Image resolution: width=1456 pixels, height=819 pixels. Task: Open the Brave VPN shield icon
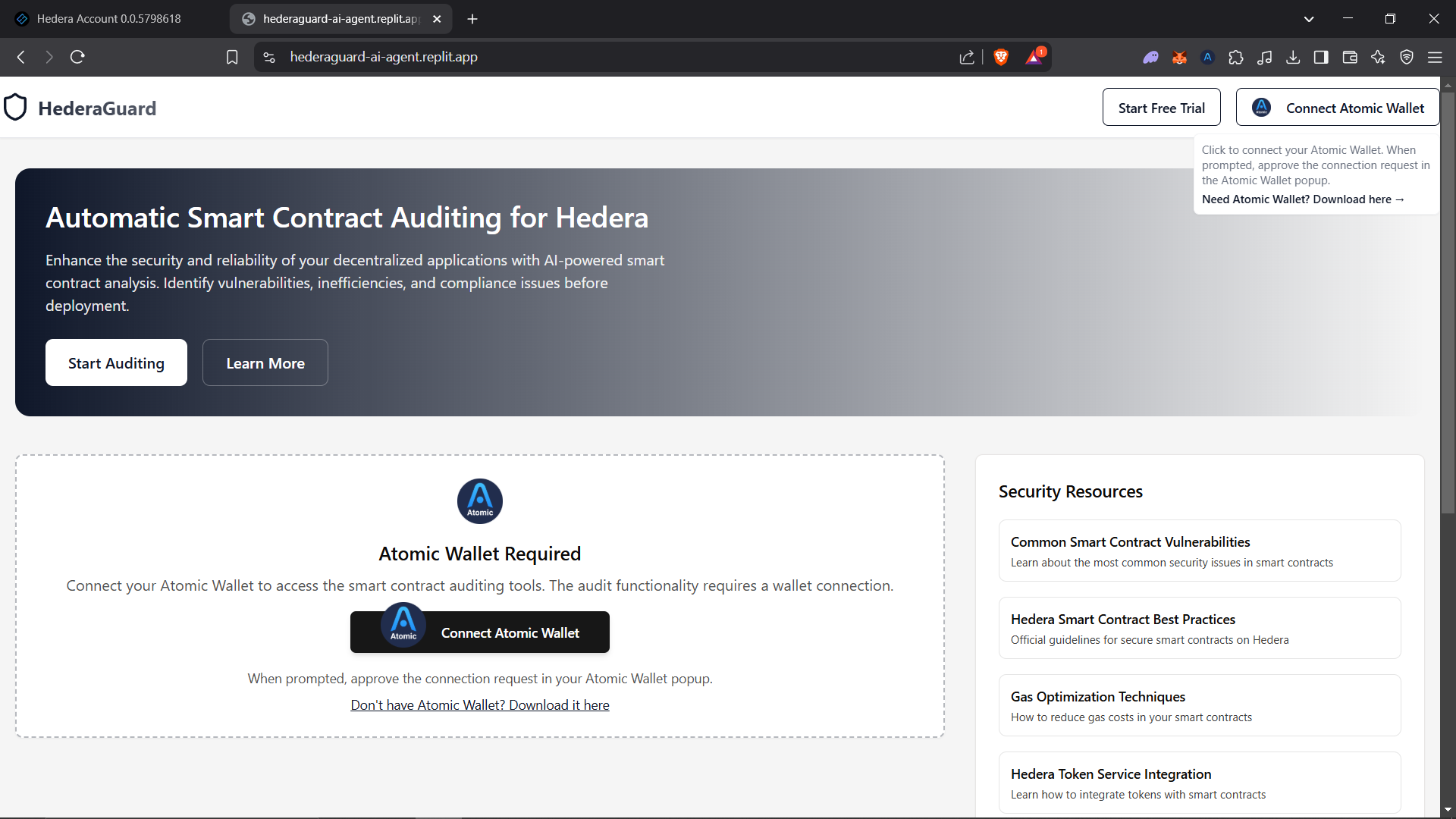coord(1407,57)
